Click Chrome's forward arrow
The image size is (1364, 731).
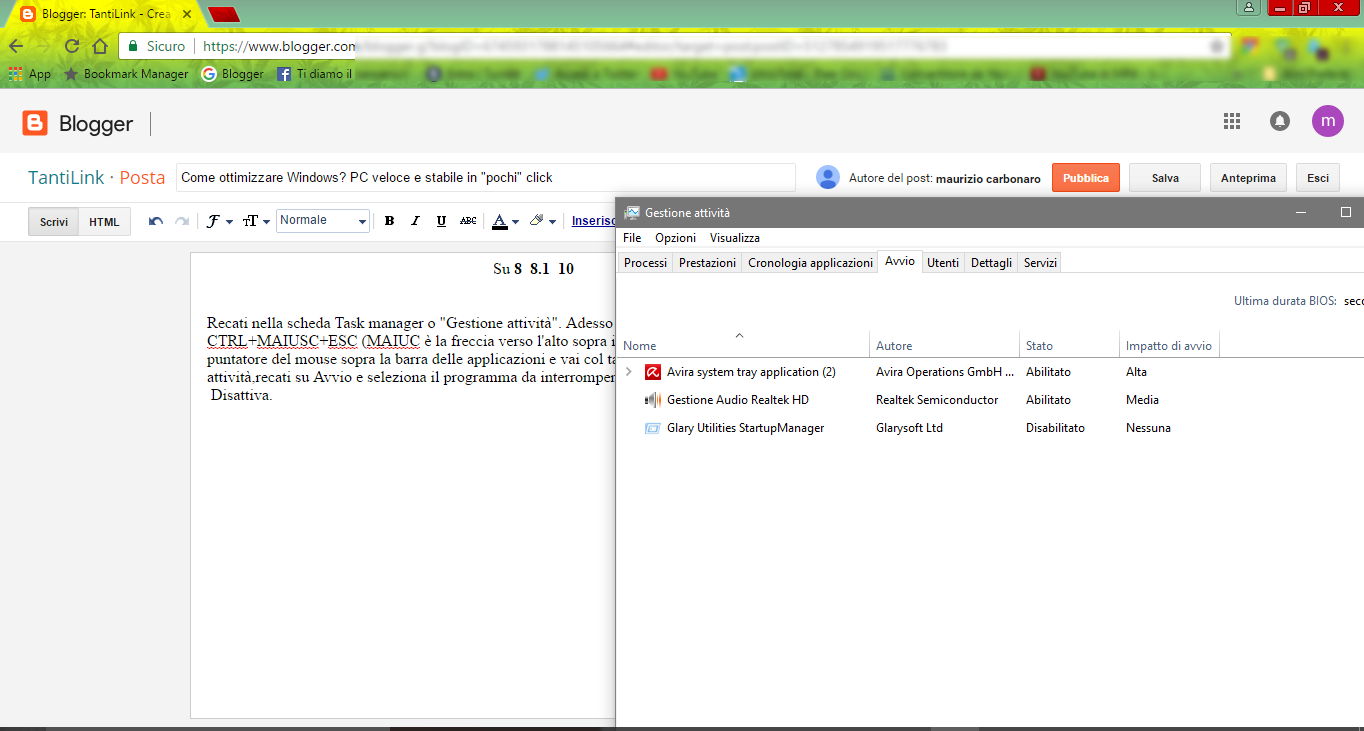click(43, 46)
